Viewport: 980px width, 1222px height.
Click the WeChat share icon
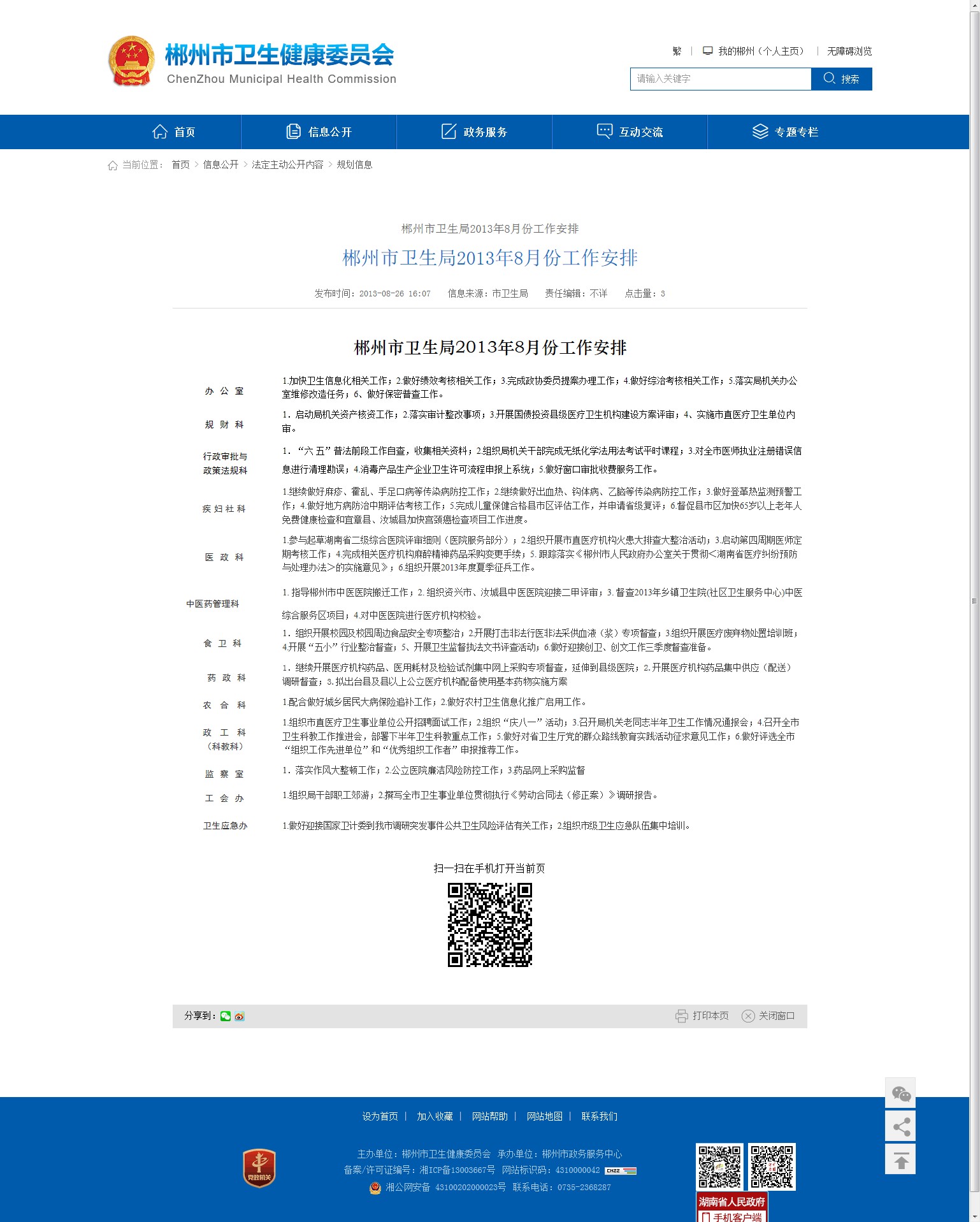click(x=226, y=1016)
